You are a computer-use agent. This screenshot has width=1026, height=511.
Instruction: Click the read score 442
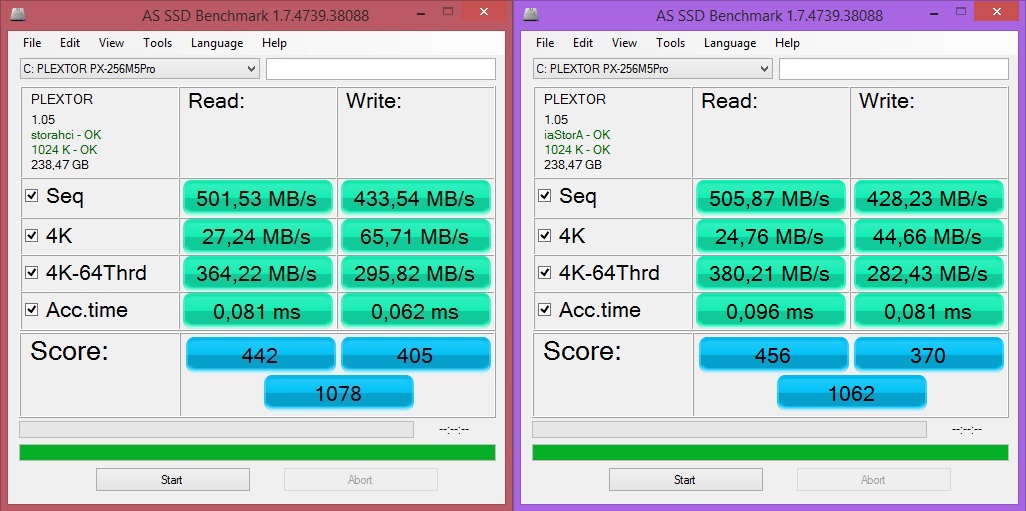click(260, 355)
